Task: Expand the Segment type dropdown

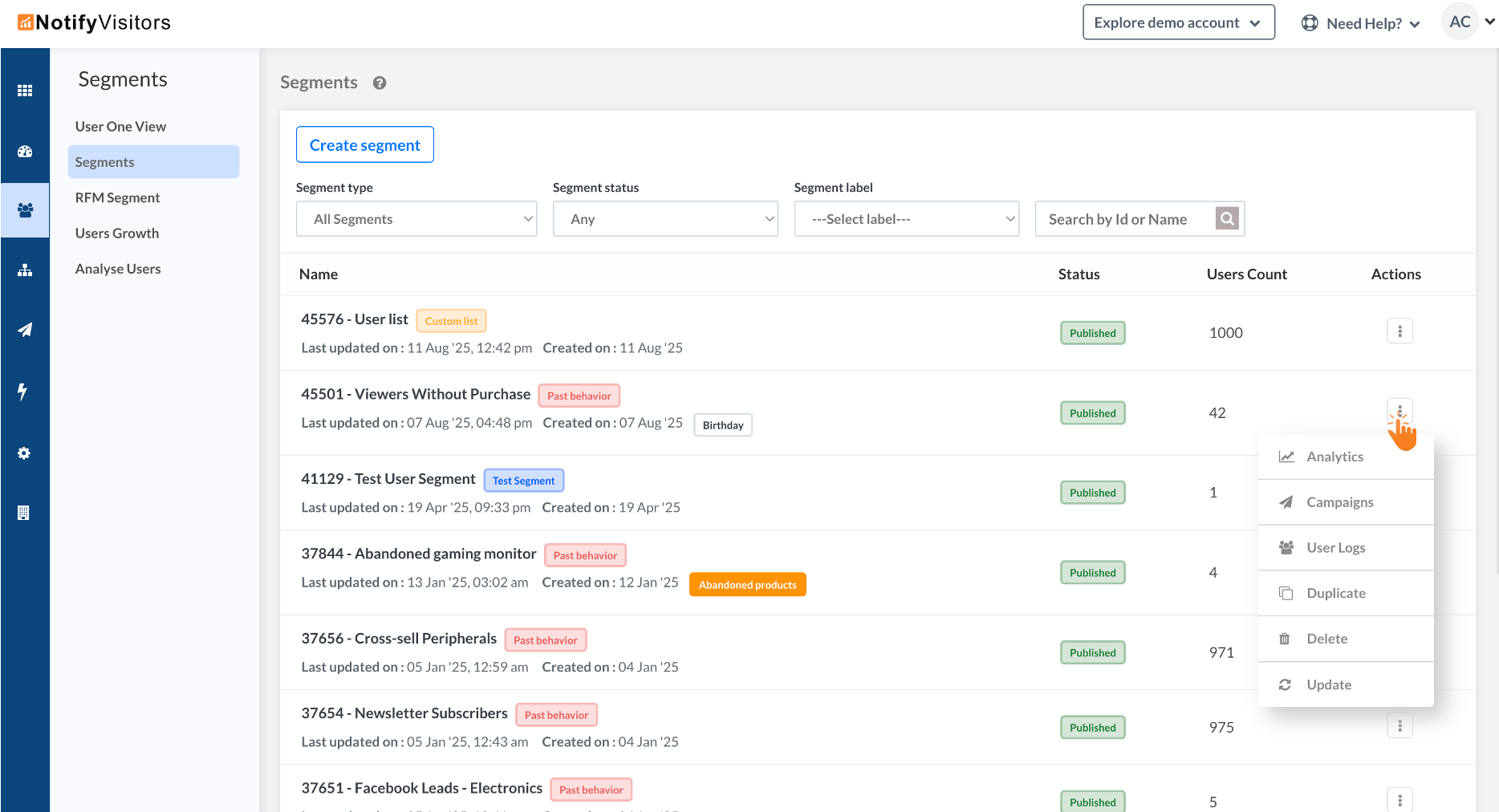Action: [416, 219]
